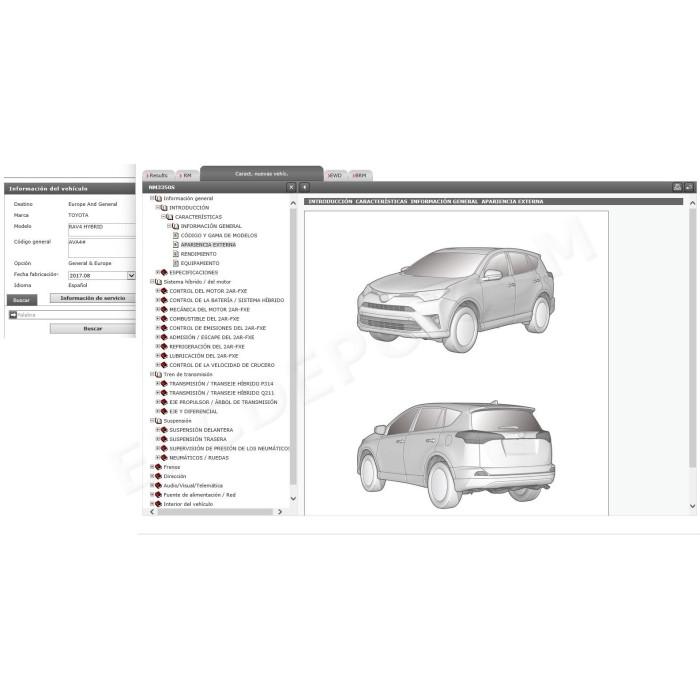Image resolution: width=700 pixels, height=700 pixels.
Task: Click the Modelo field showing RAV4 HYBRID
Action: 102,230
